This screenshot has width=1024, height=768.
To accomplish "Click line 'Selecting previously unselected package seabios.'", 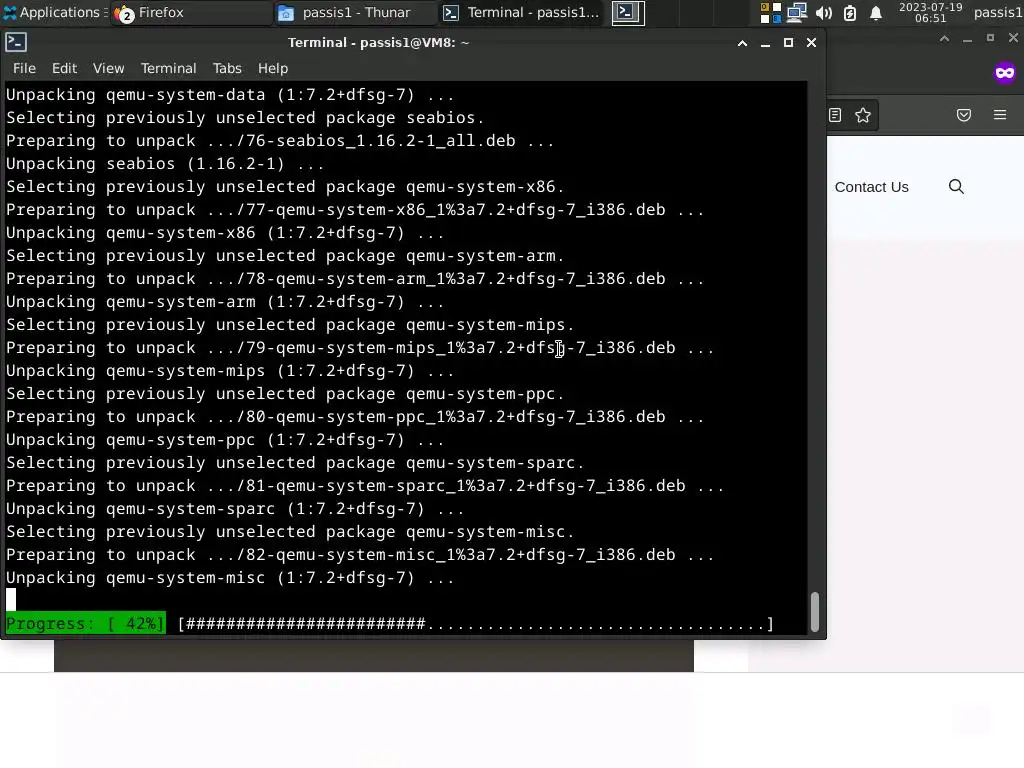I will pyautogui.click(x=245, y=118).
